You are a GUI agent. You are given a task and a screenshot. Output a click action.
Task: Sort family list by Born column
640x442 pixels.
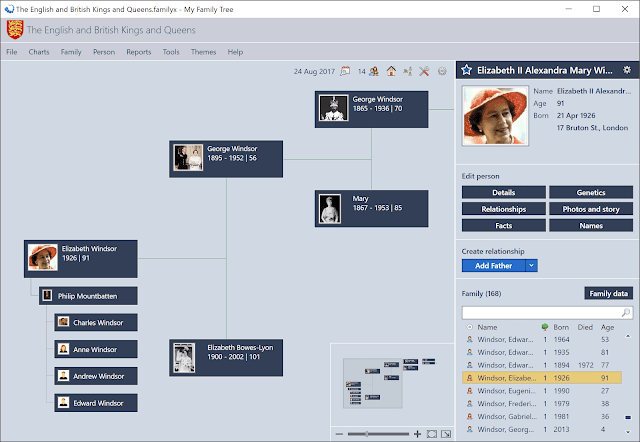(x=561, y=327)
